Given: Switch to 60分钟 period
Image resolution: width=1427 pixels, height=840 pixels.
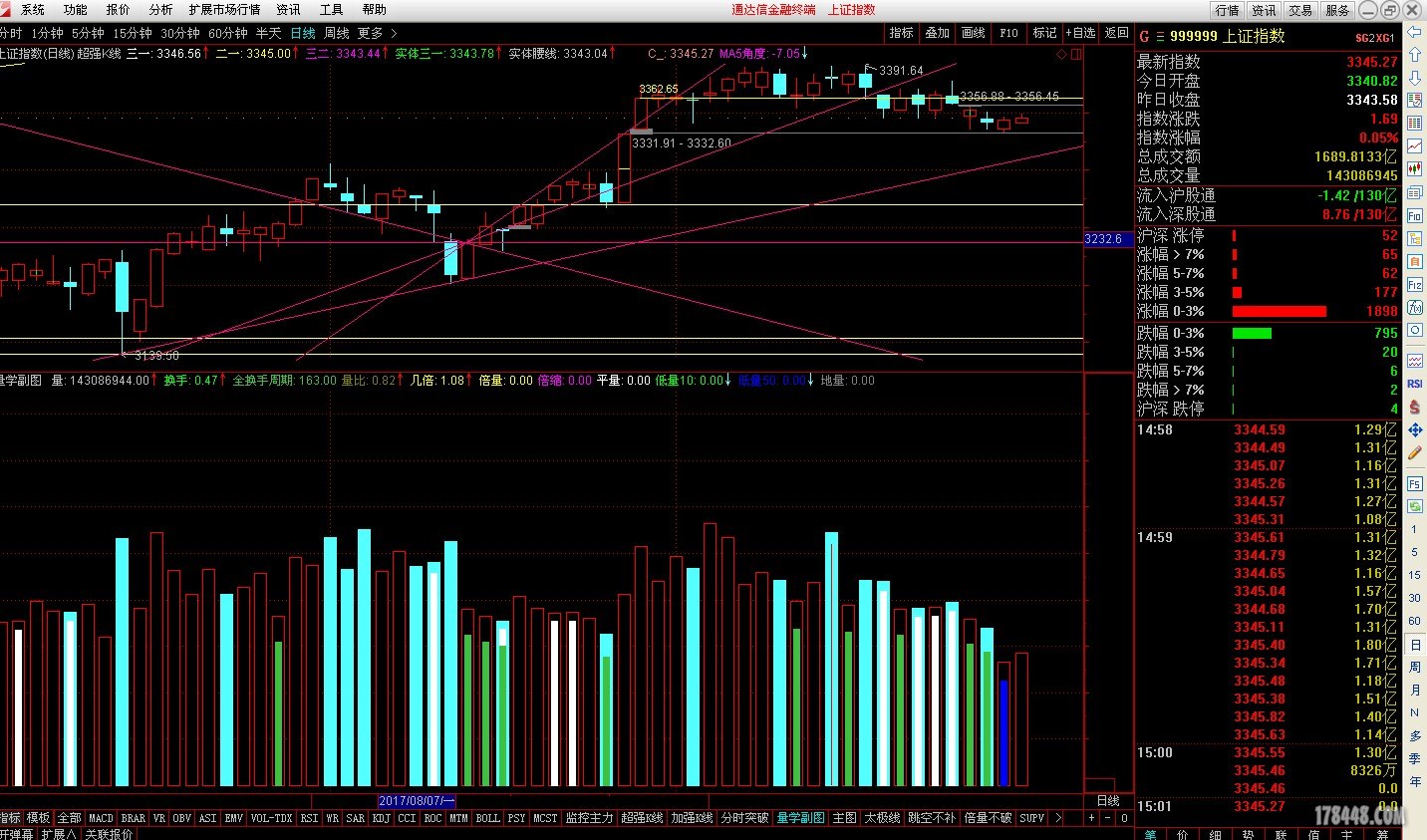Looking at the screenshot, I should [227, 33].
